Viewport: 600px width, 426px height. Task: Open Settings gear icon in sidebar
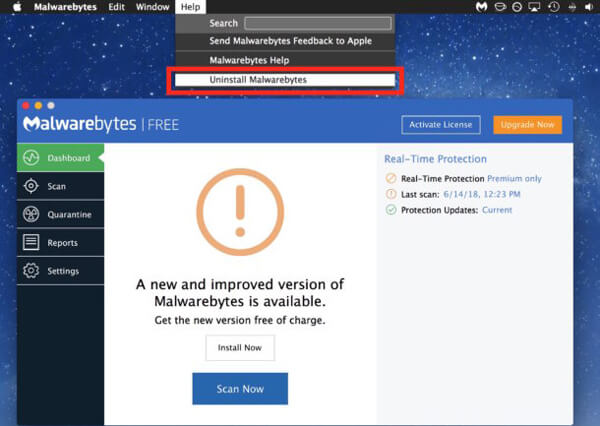[x=31, y=271]
